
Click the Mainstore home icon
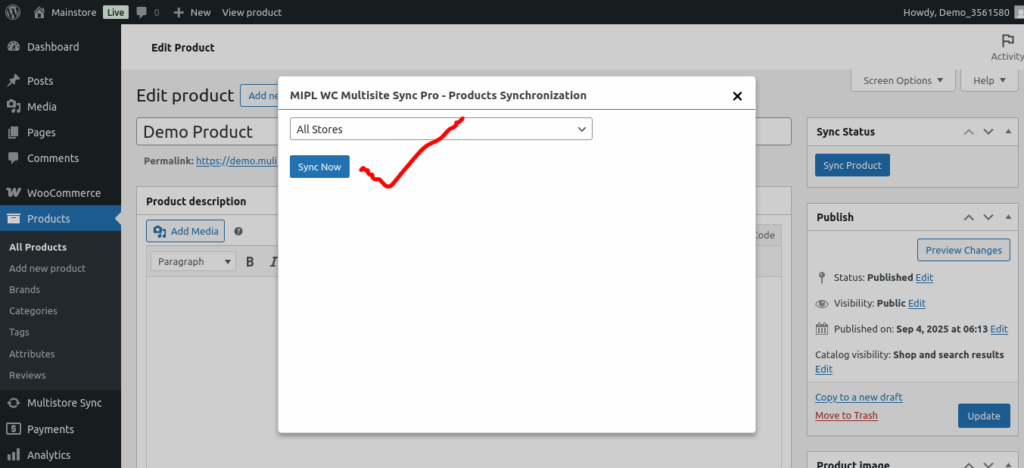[x=39, y=12]
